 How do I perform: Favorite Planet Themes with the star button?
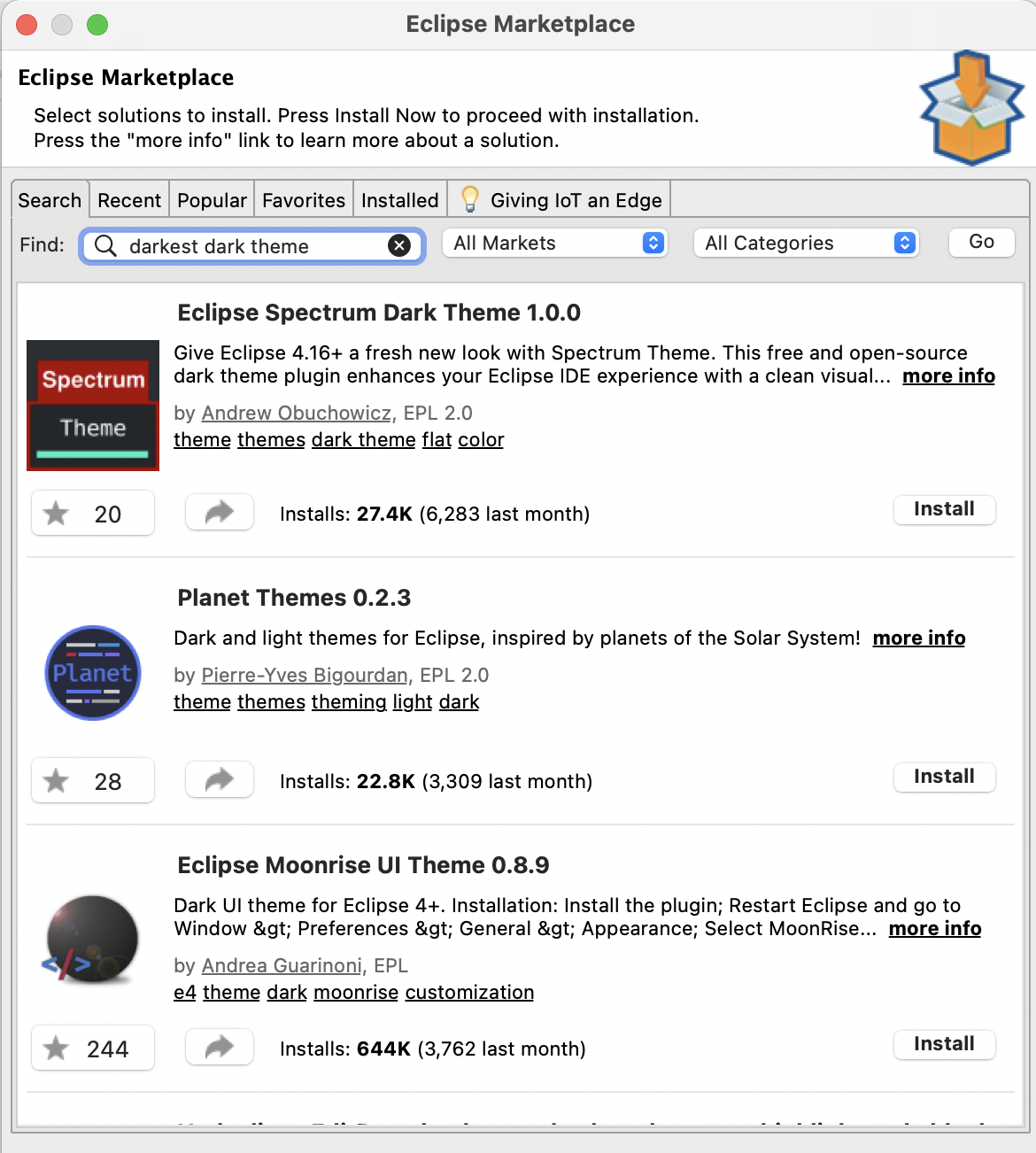point(93,781)
